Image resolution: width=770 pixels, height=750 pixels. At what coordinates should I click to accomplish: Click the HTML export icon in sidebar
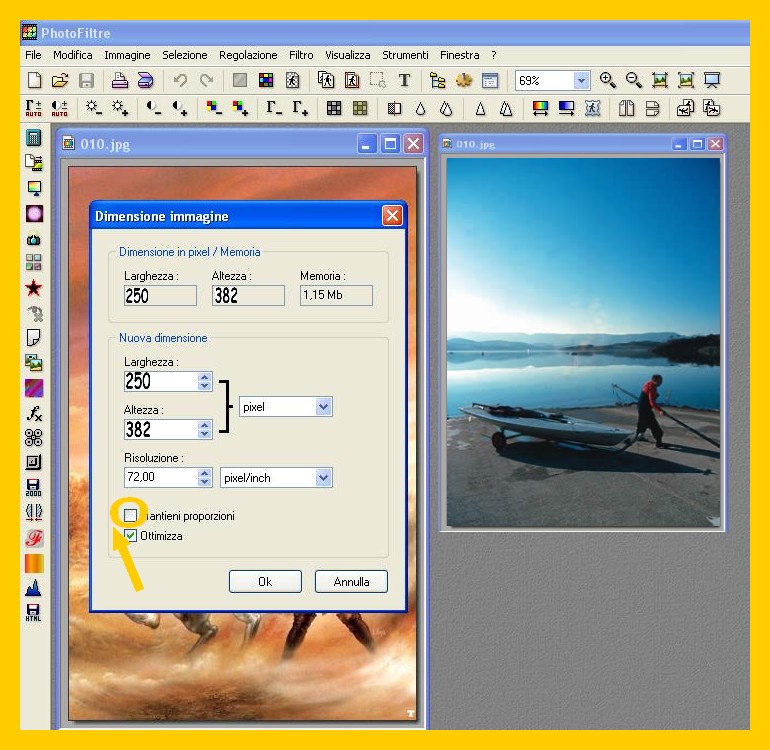[x=34, y=613]
